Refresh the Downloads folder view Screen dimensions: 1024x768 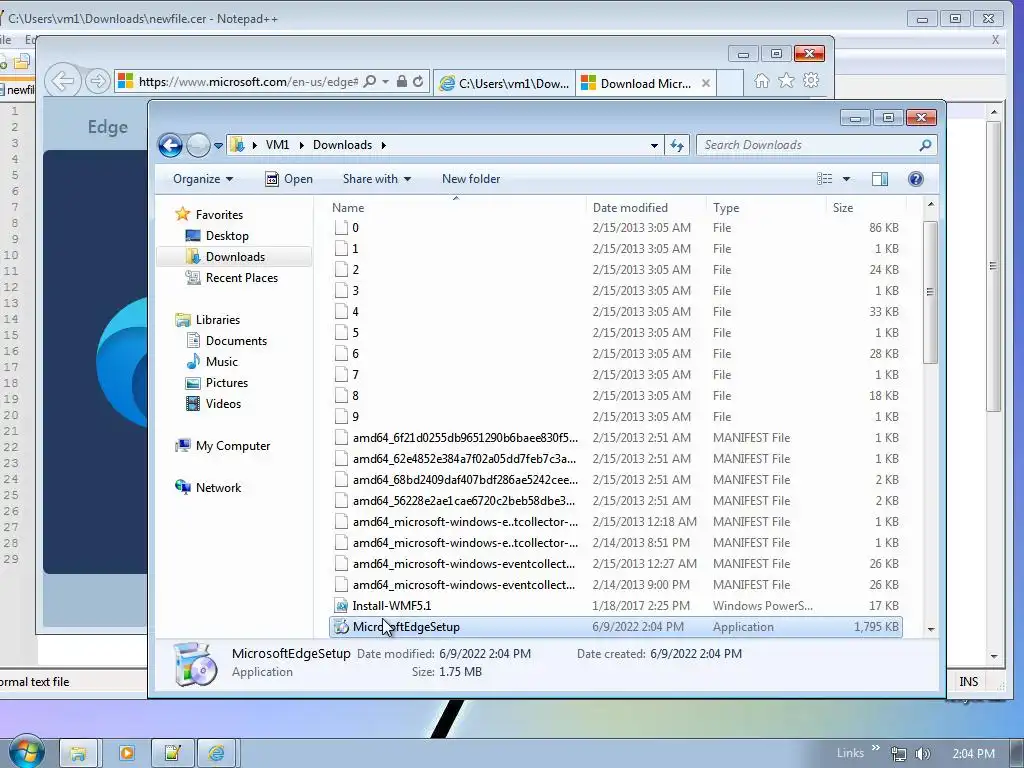pyautogui.click(x=677, y=146)
